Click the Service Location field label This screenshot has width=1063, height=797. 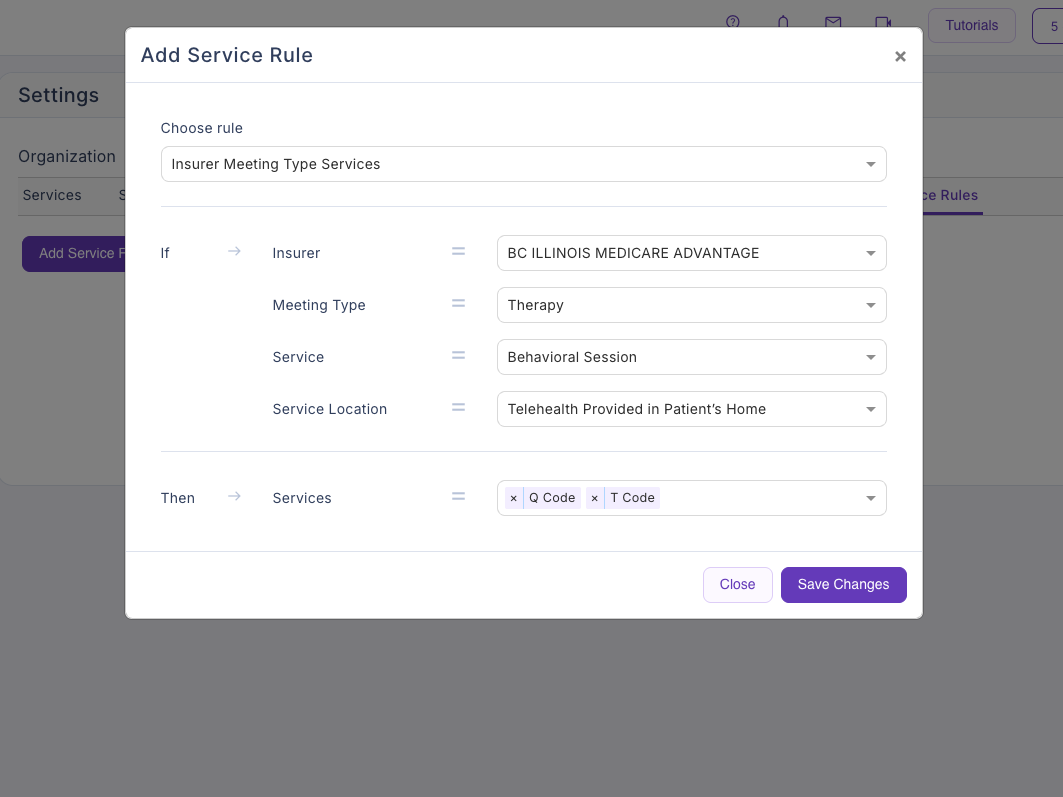point(329,409)
